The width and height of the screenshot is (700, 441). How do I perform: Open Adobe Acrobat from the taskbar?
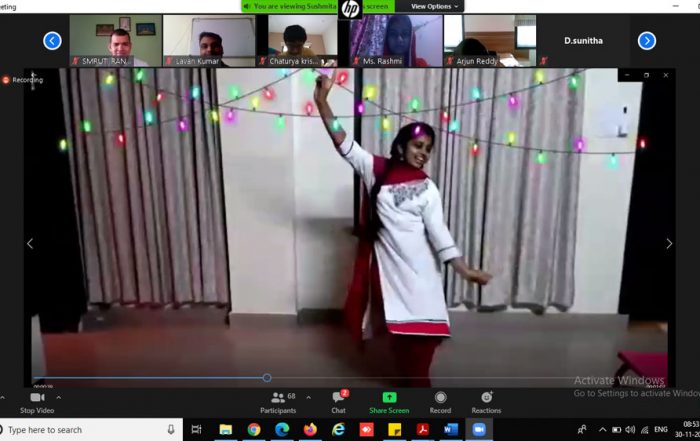click(x=423, y=429)
